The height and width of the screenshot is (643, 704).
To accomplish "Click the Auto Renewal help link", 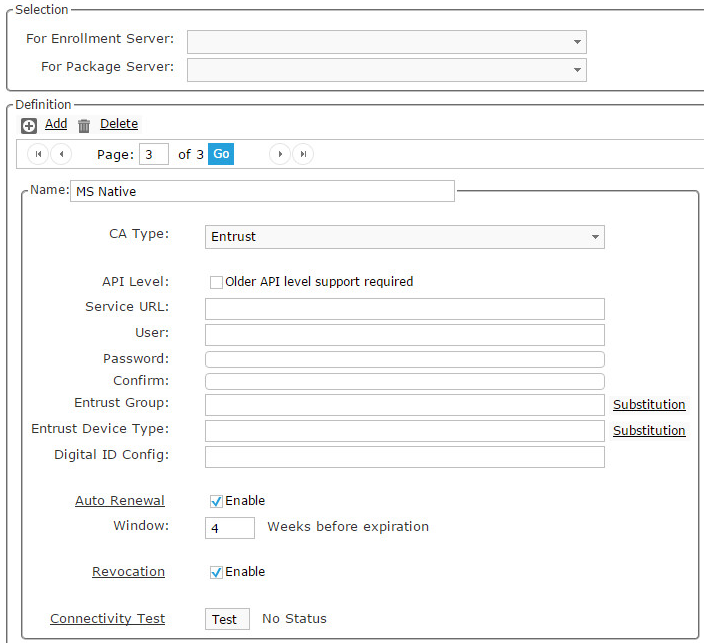I will pyautogui.click(x=120, y=501).
